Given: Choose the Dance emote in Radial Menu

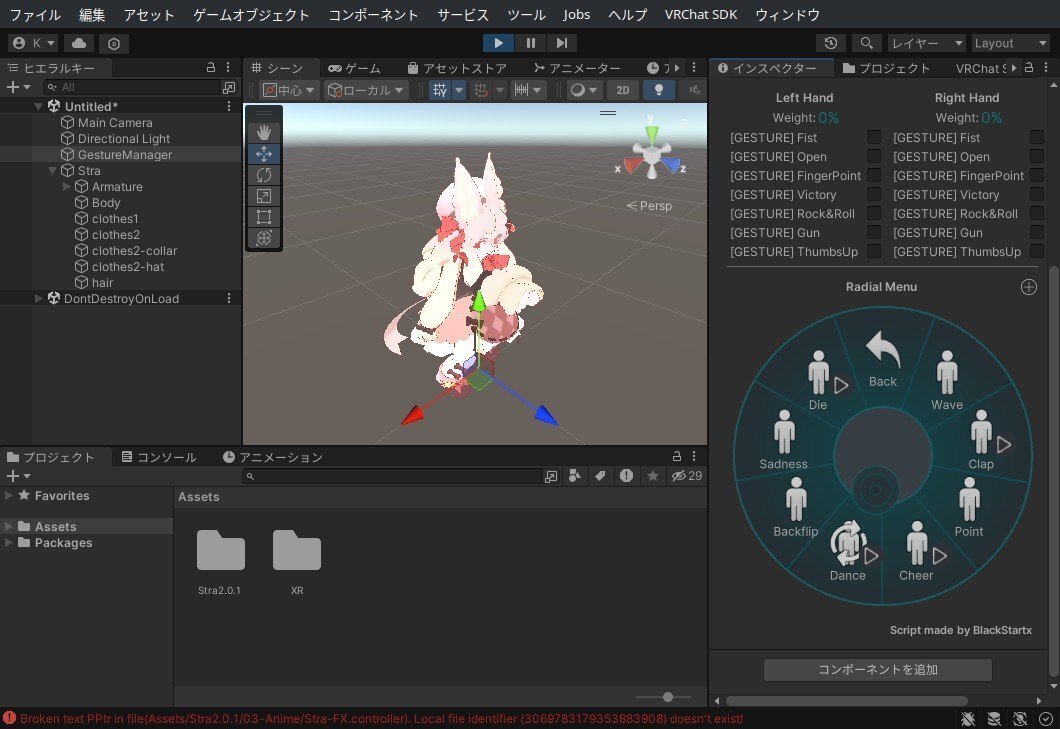Looking at the screenshot, I should 848,551.
